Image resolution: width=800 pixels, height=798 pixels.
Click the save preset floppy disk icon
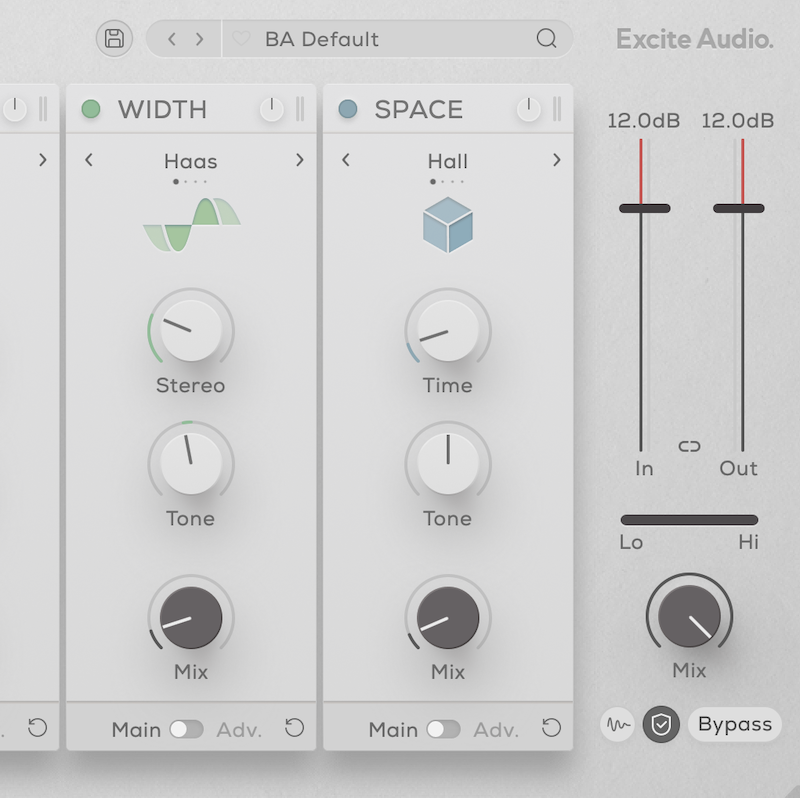tap(115, 39)
